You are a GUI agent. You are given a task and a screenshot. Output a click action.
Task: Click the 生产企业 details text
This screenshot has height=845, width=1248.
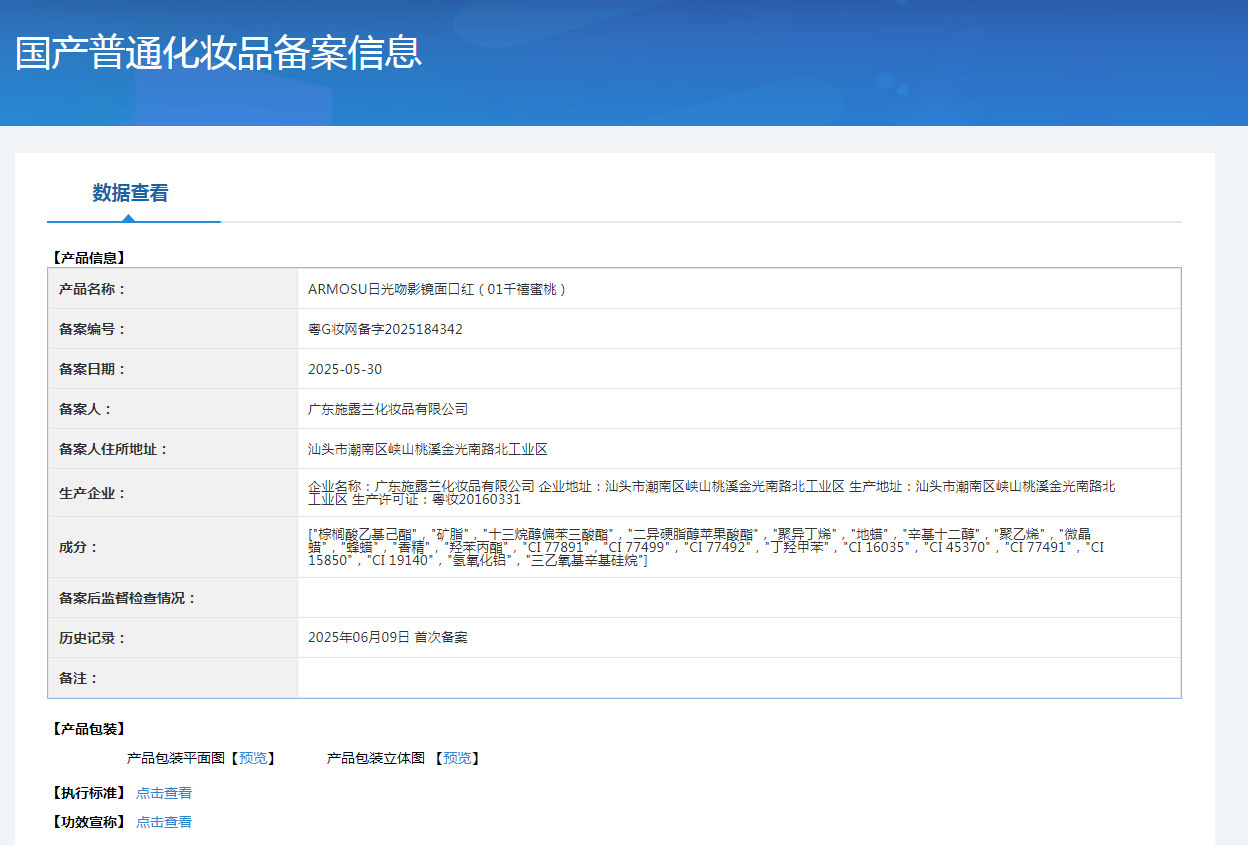pos(711,492)
